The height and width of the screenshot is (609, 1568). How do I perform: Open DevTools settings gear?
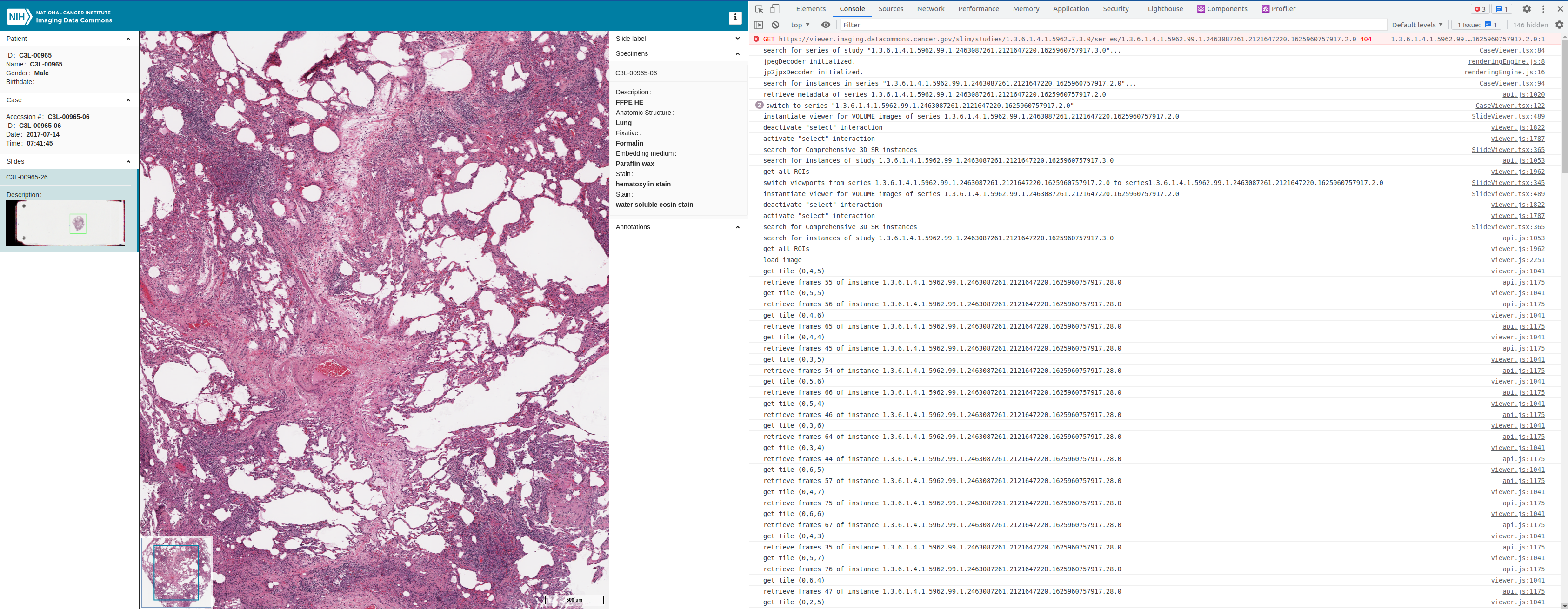pyautogui.click(x=1527, y=9)
